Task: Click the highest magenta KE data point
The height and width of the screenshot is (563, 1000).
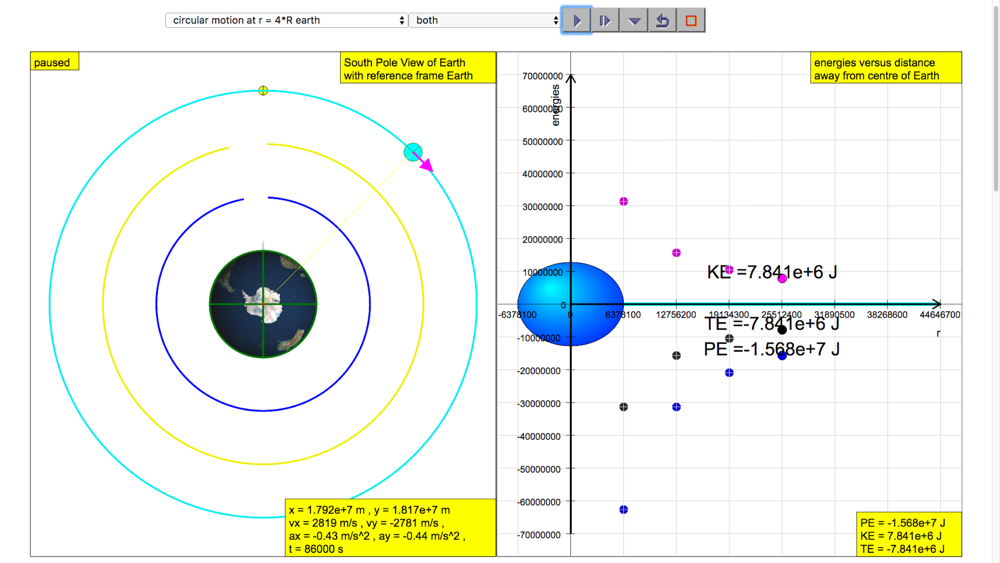Action: (624, 202)
